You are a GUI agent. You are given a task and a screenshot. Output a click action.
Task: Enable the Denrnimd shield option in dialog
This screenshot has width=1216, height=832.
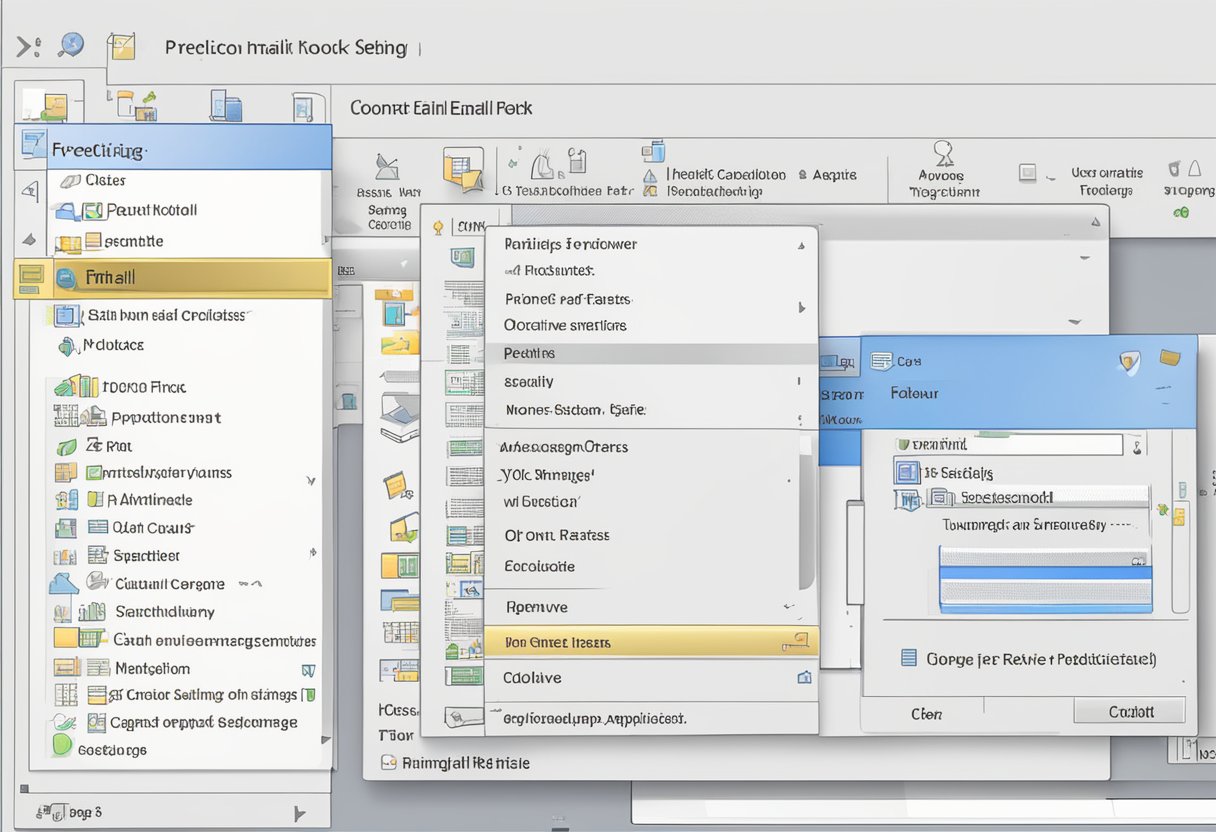pyautogui.click(x=906, y=443)
